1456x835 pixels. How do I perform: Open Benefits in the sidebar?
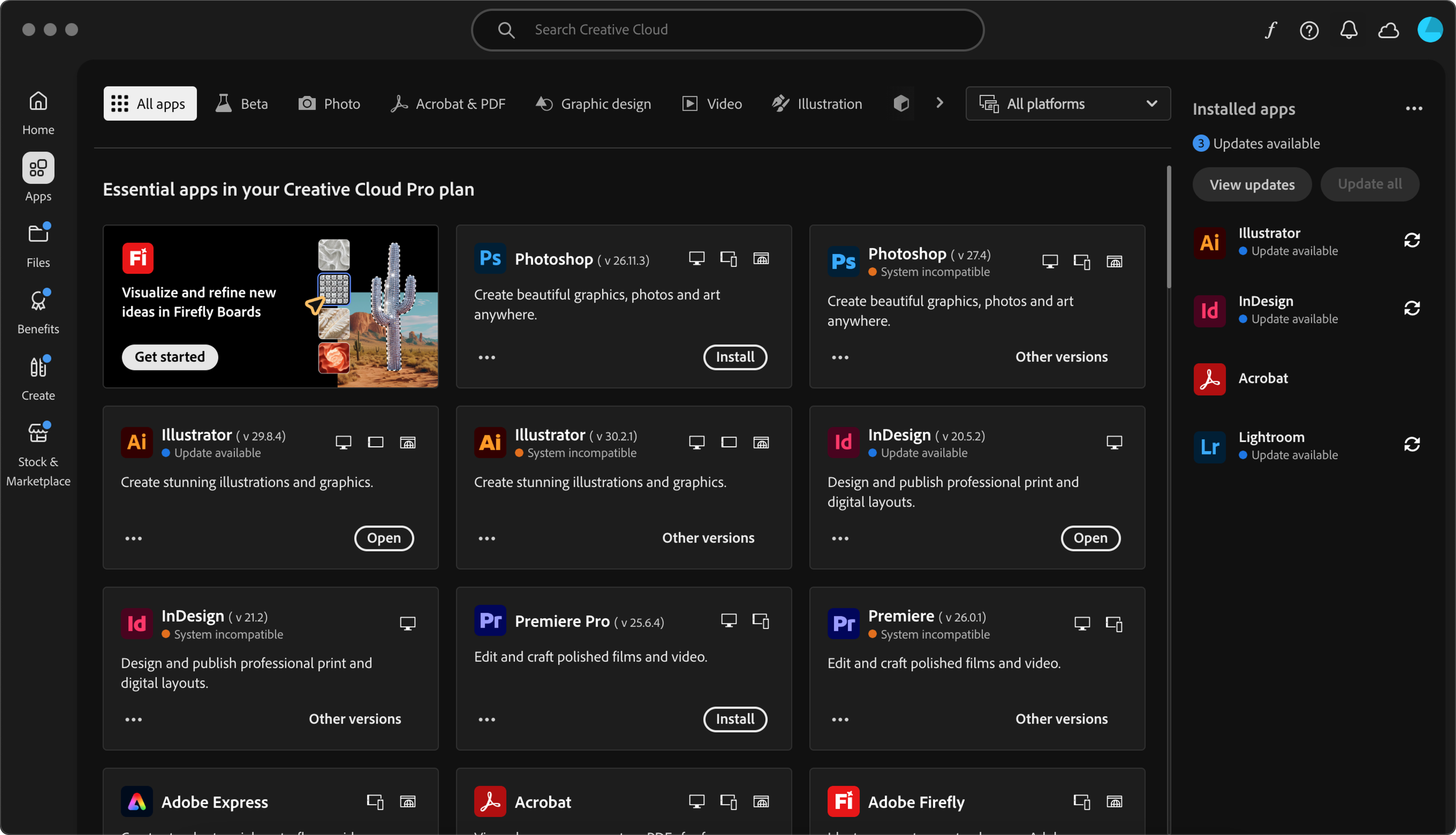point(38,312)
